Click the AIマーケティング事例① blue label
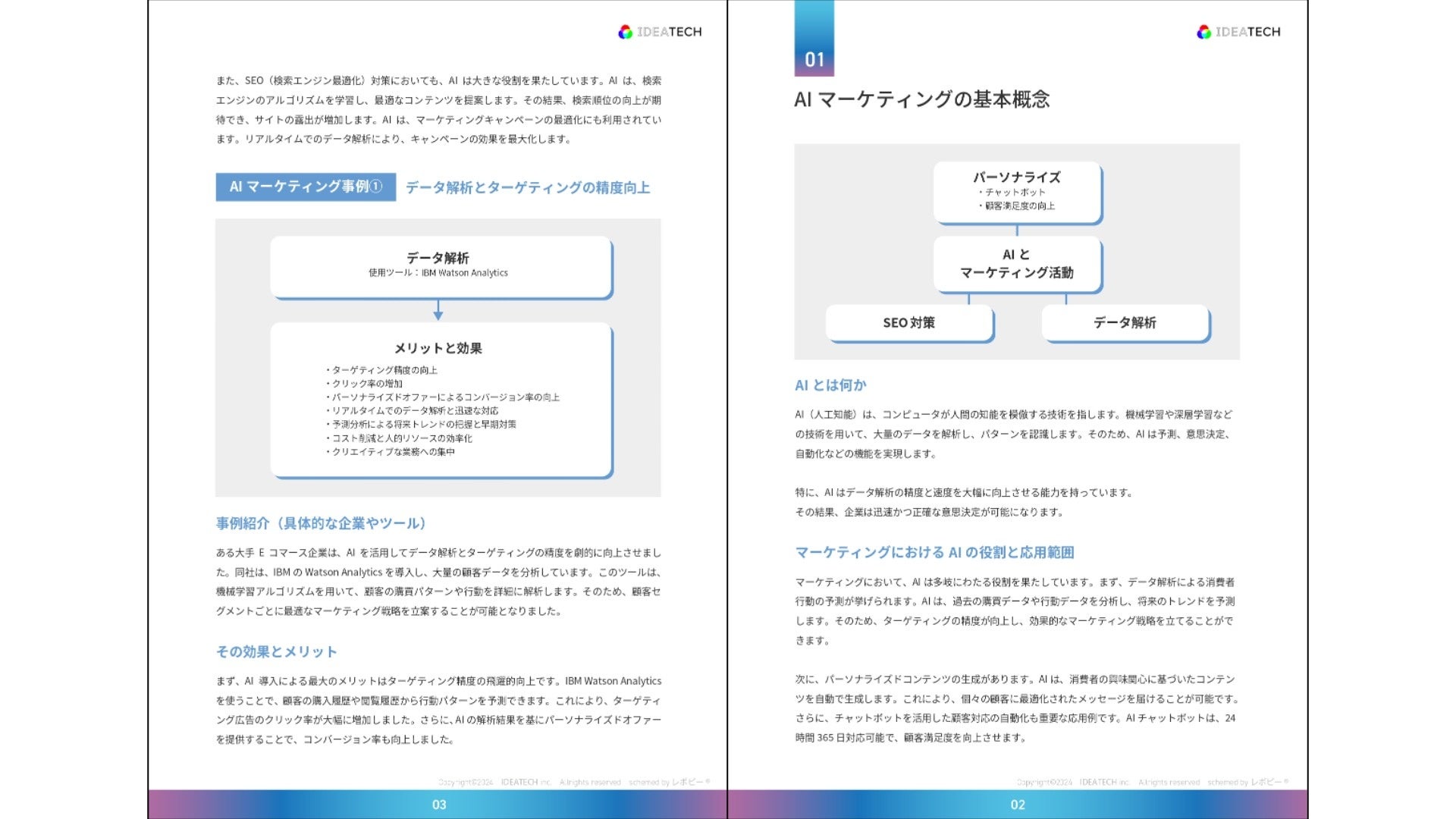Screen dimensions: 1456x819 [x=306, y=187]
